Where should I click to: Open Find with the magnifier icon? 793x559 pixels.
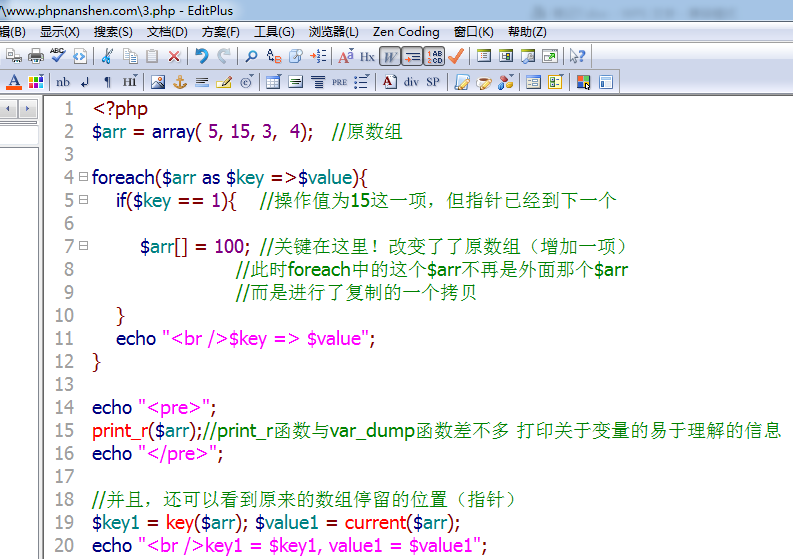[x=251, y=56]
